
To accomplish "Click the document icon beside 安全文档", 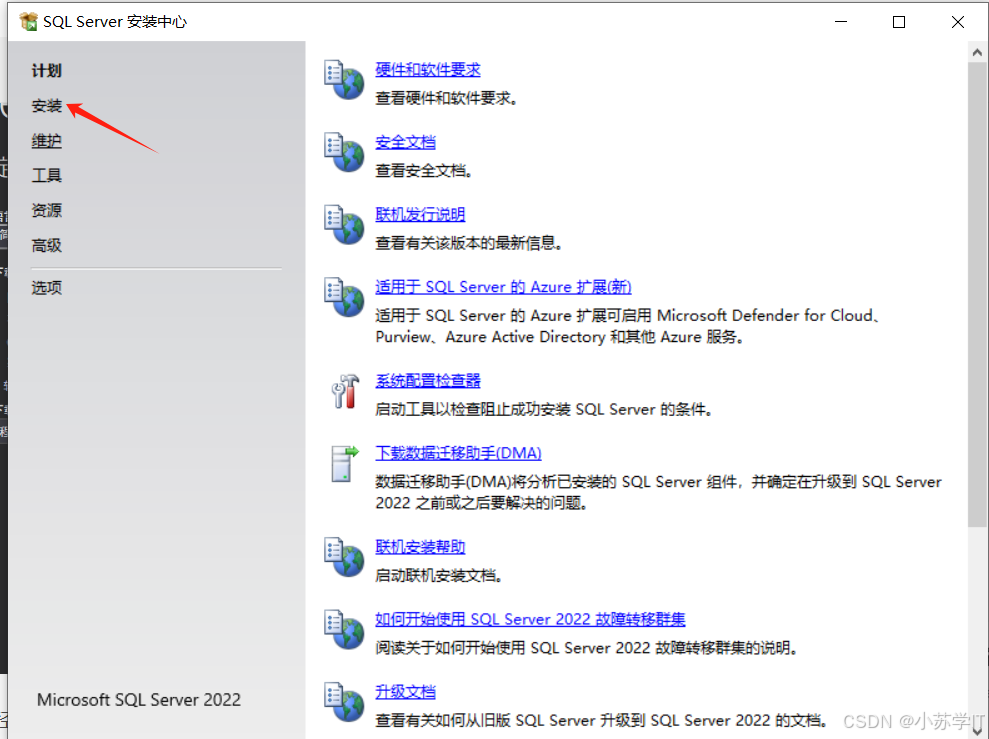I will coord(344,153).
